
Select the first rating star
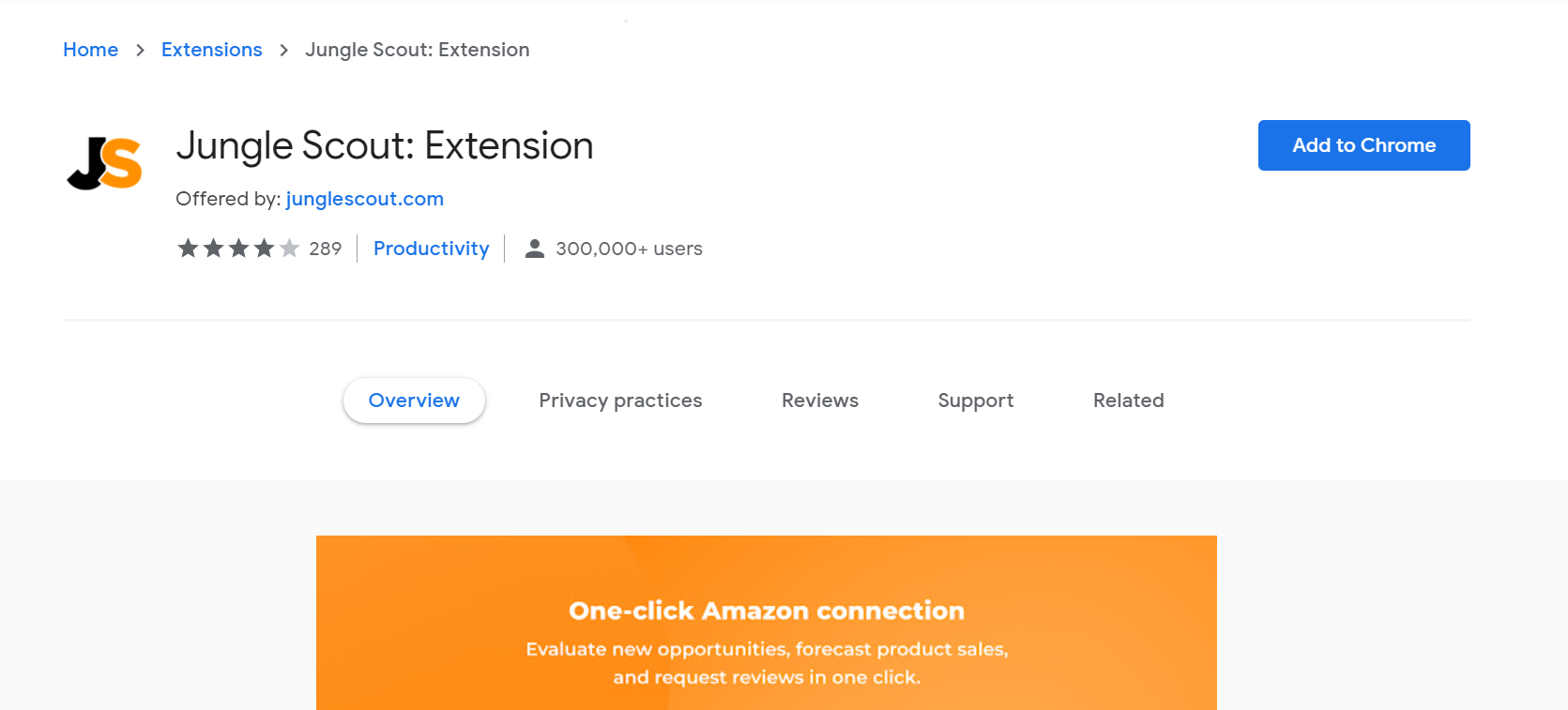pyautogui.click(x=188, y=248)
